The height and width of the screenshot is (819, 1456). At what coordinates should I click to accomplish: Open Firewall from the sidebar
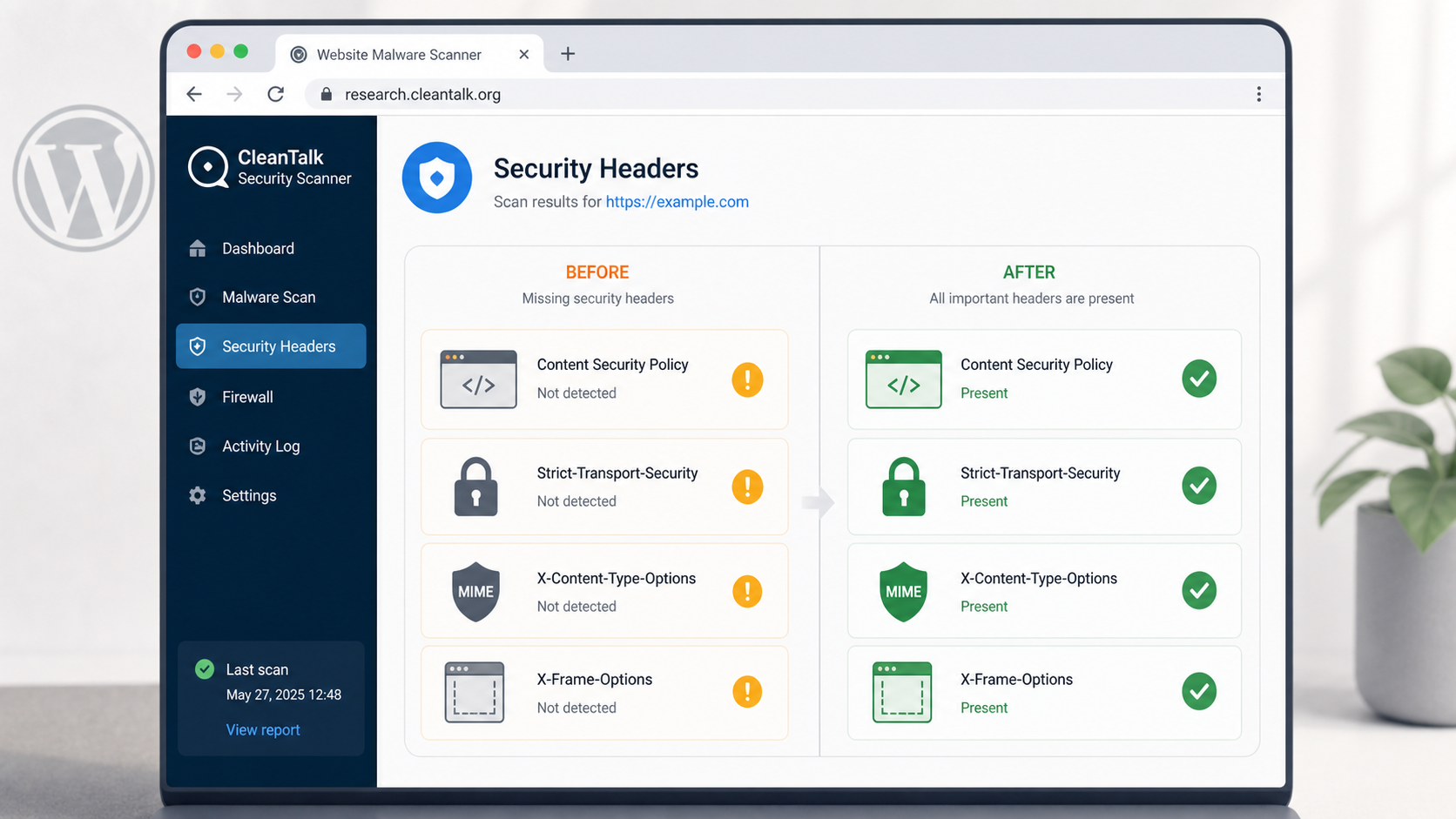coord(271,397)
